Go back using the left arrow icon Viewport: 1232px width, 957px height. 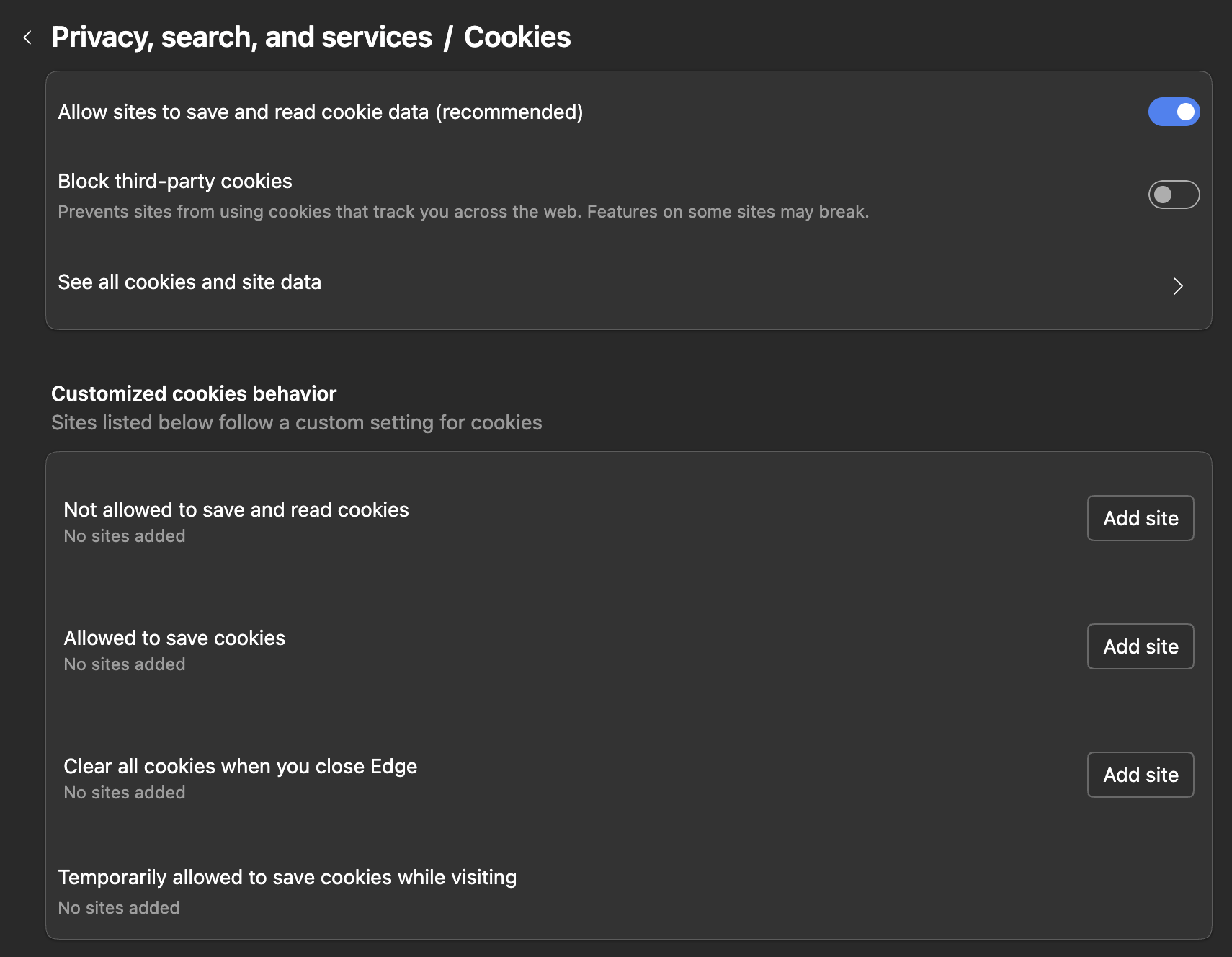[x=27, y=37]
